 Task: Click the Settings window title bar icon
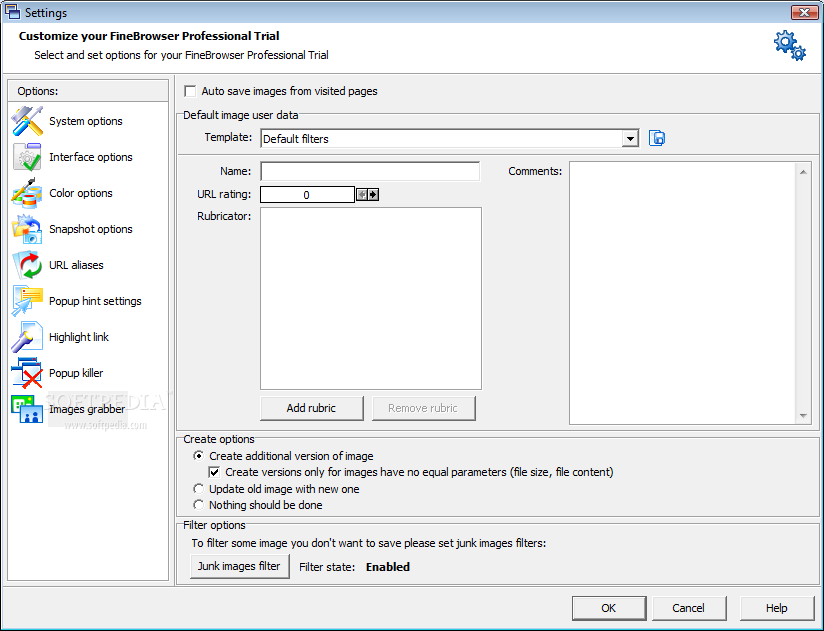pyautogui.click(x=13, y=12)
